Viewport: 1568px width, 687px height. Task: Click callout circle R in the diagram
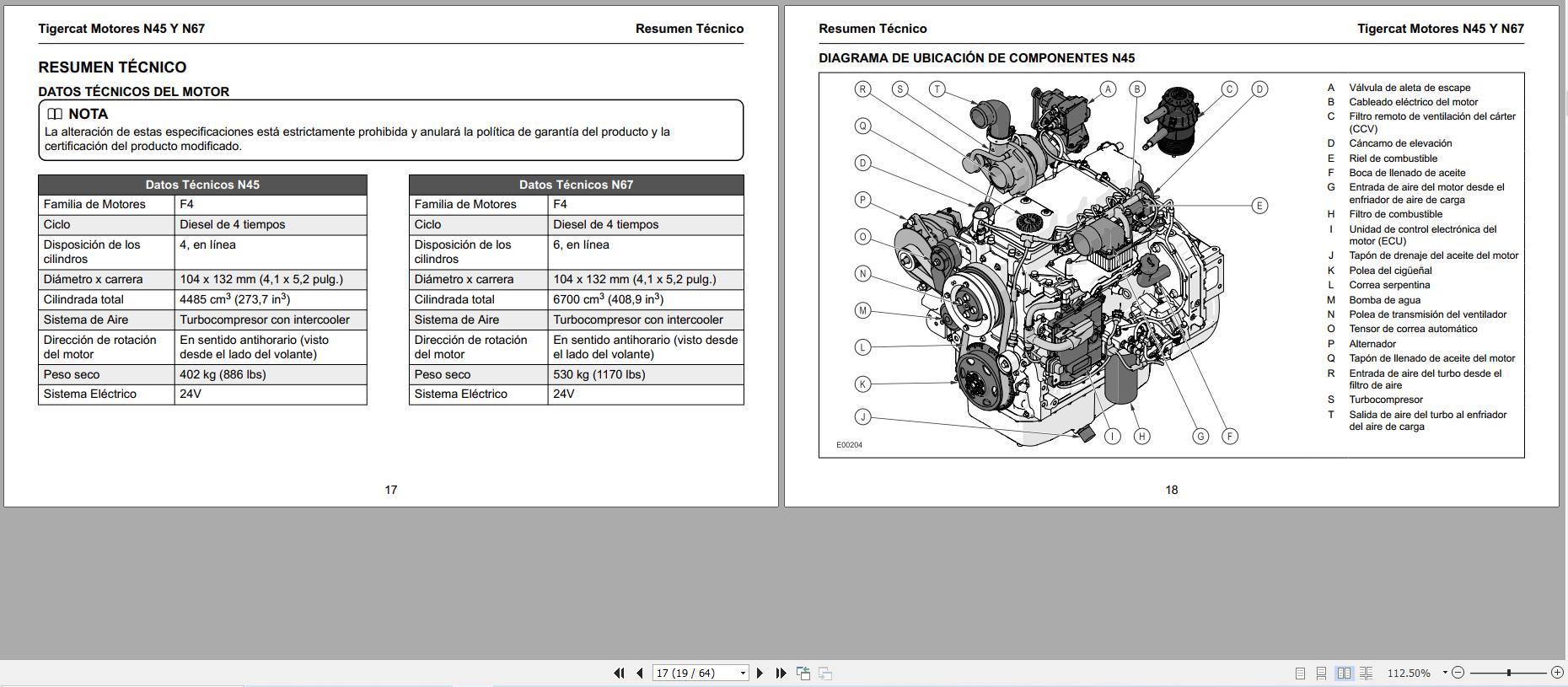coord(862,89)
